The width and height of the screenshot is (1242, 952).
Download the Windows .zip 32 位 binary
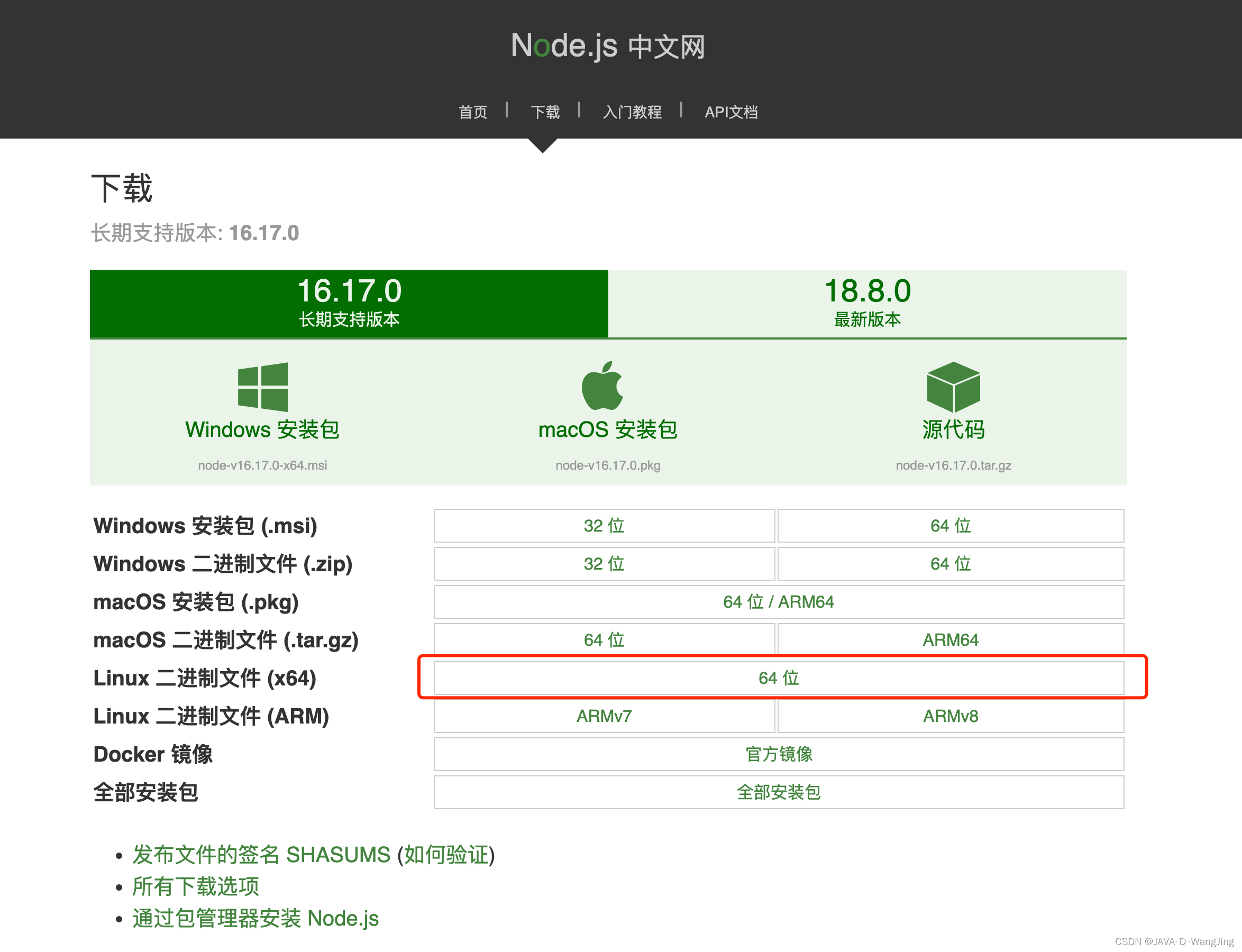click(x=604, y=564)
